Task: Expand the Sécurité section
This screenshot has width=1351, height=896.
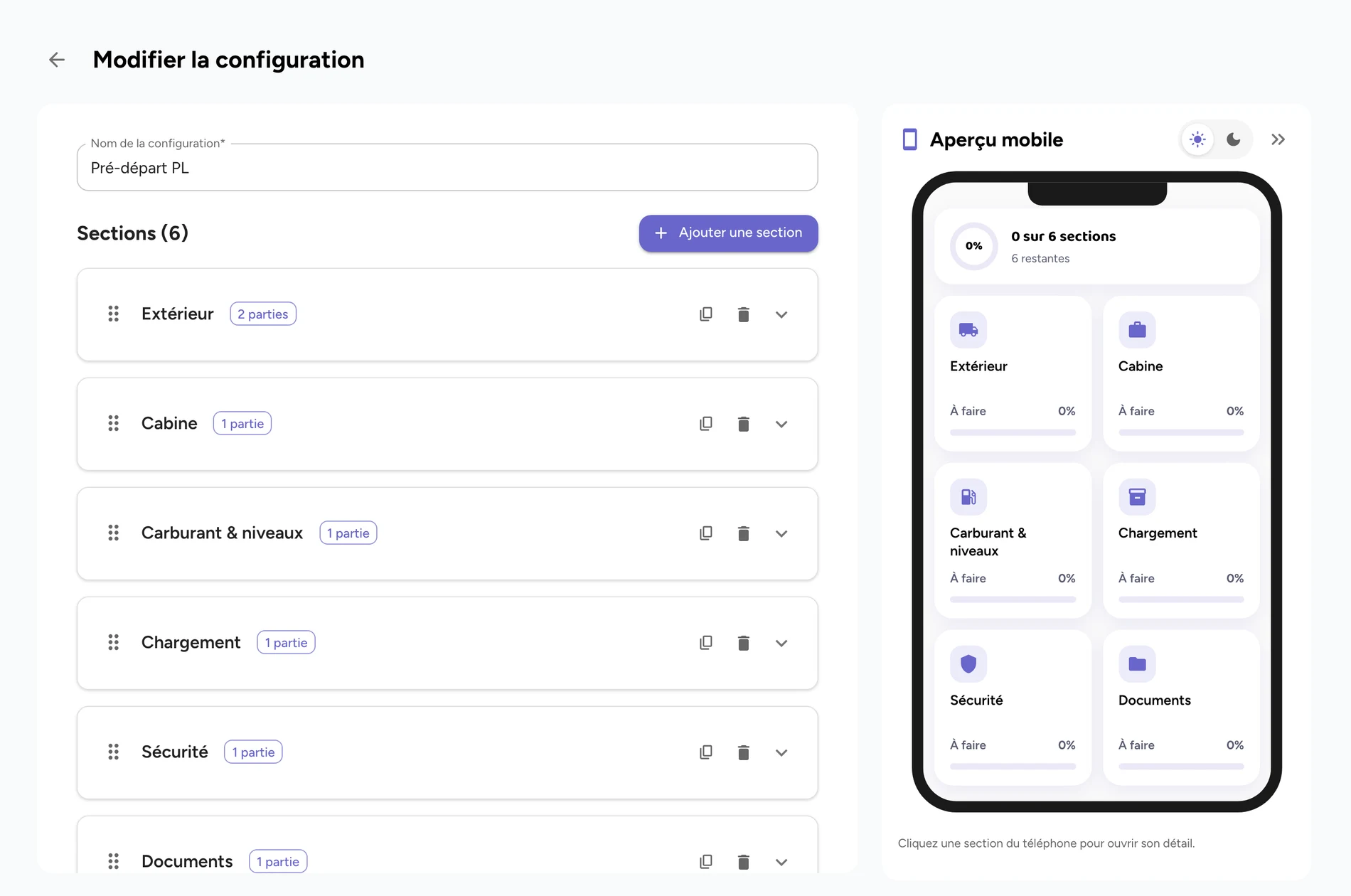Action: (x=781, y=752)
